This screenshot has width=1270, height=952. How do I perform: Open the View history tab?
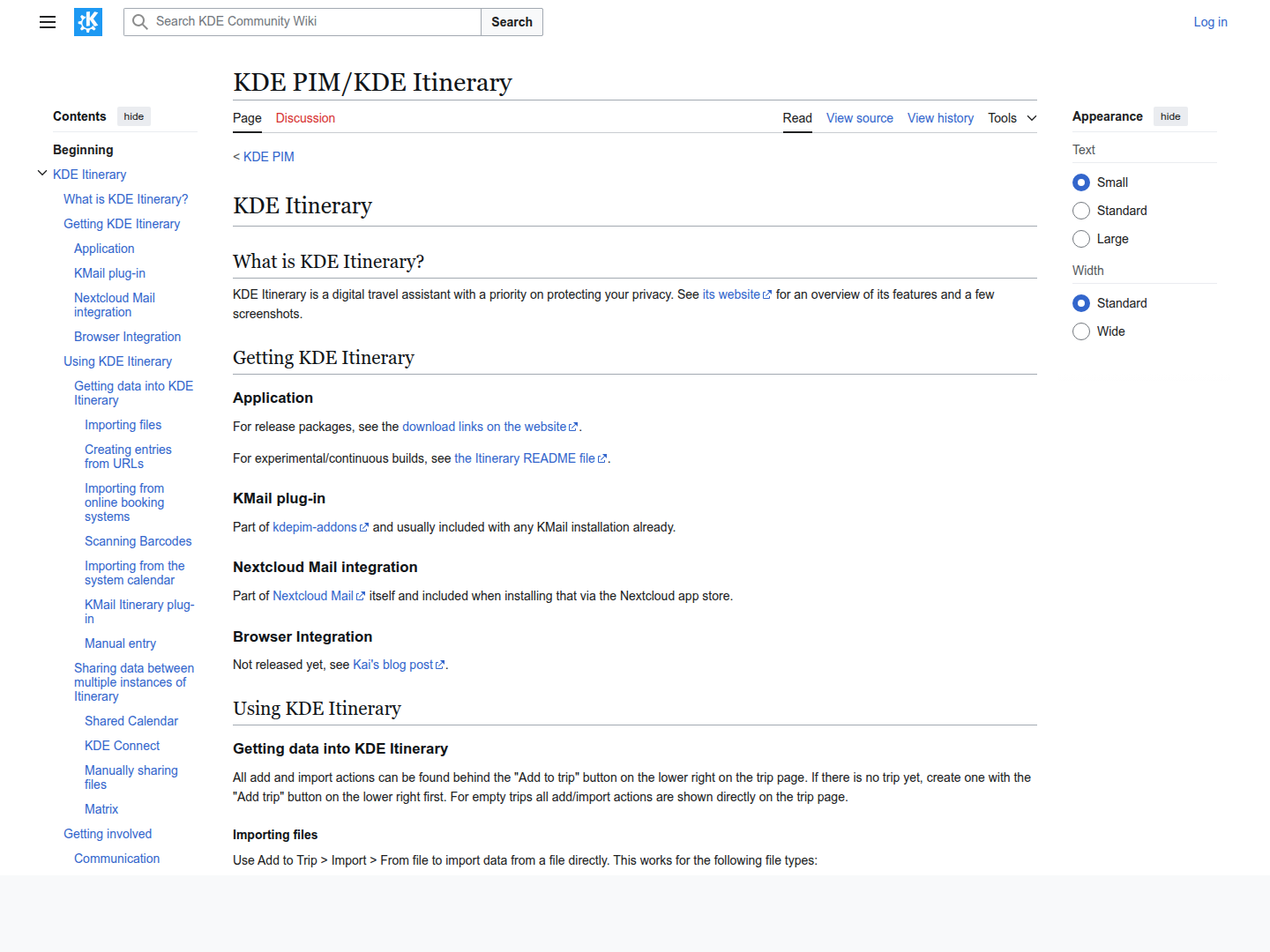940,118
